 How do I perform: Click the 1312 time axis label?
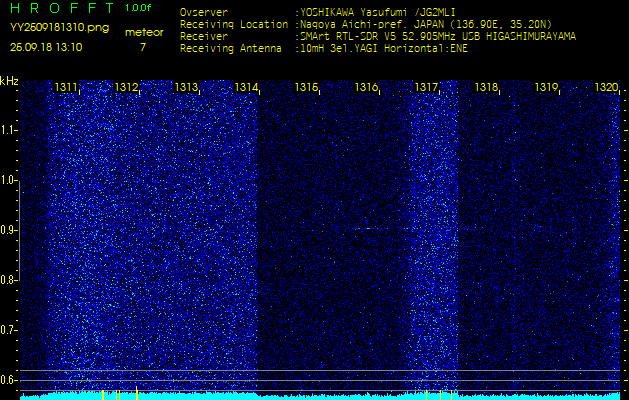click(x=126, y=87)
